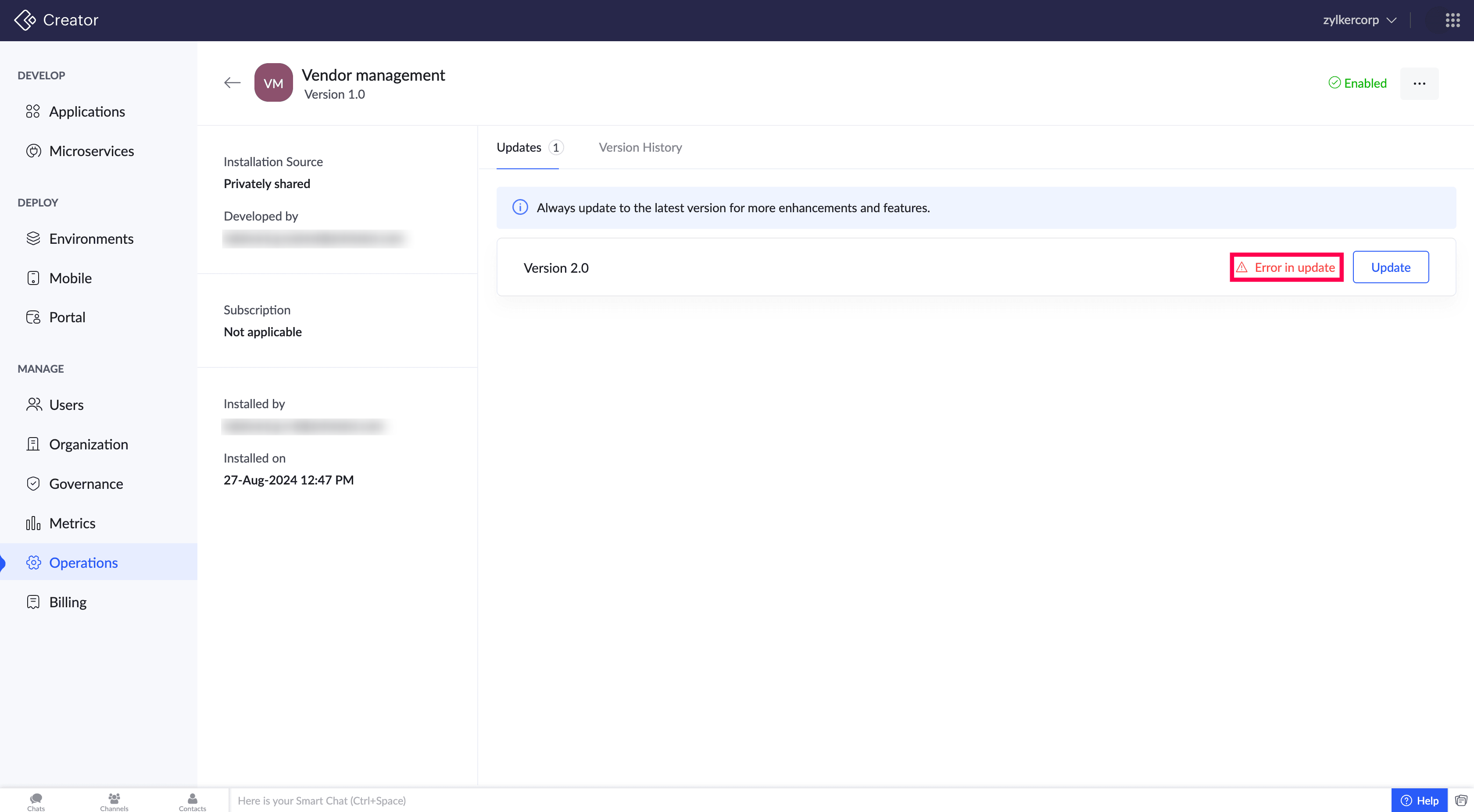Open the apps grid launcher icon
This screenshot has height=812, width=1474.
1452,21
